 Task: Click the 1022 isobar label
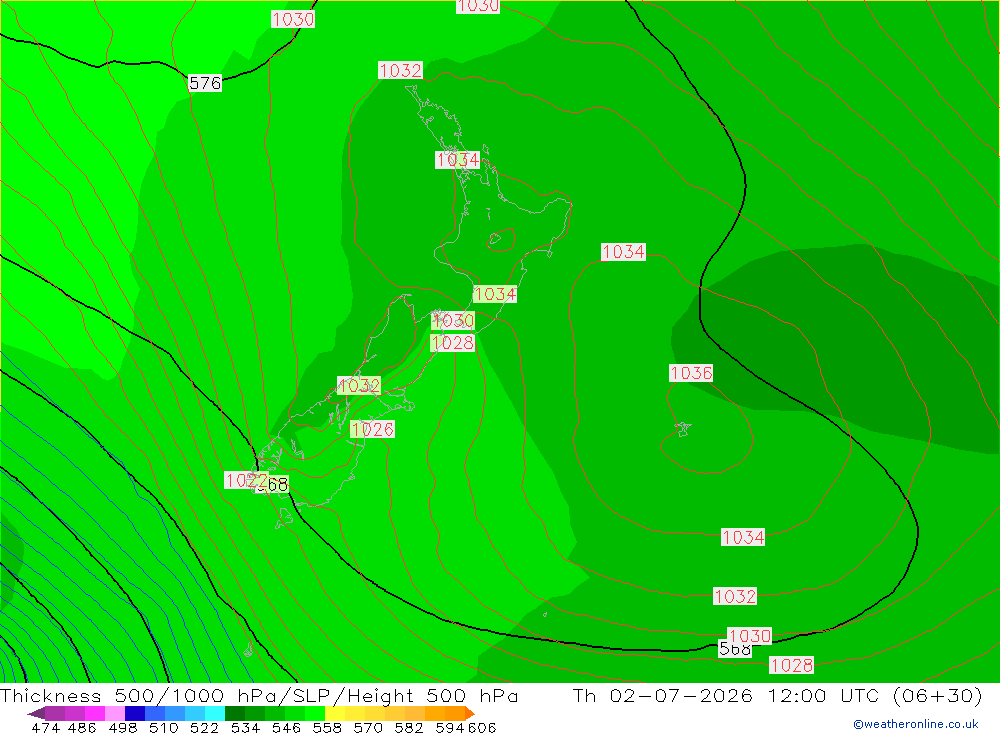(246, 480)
